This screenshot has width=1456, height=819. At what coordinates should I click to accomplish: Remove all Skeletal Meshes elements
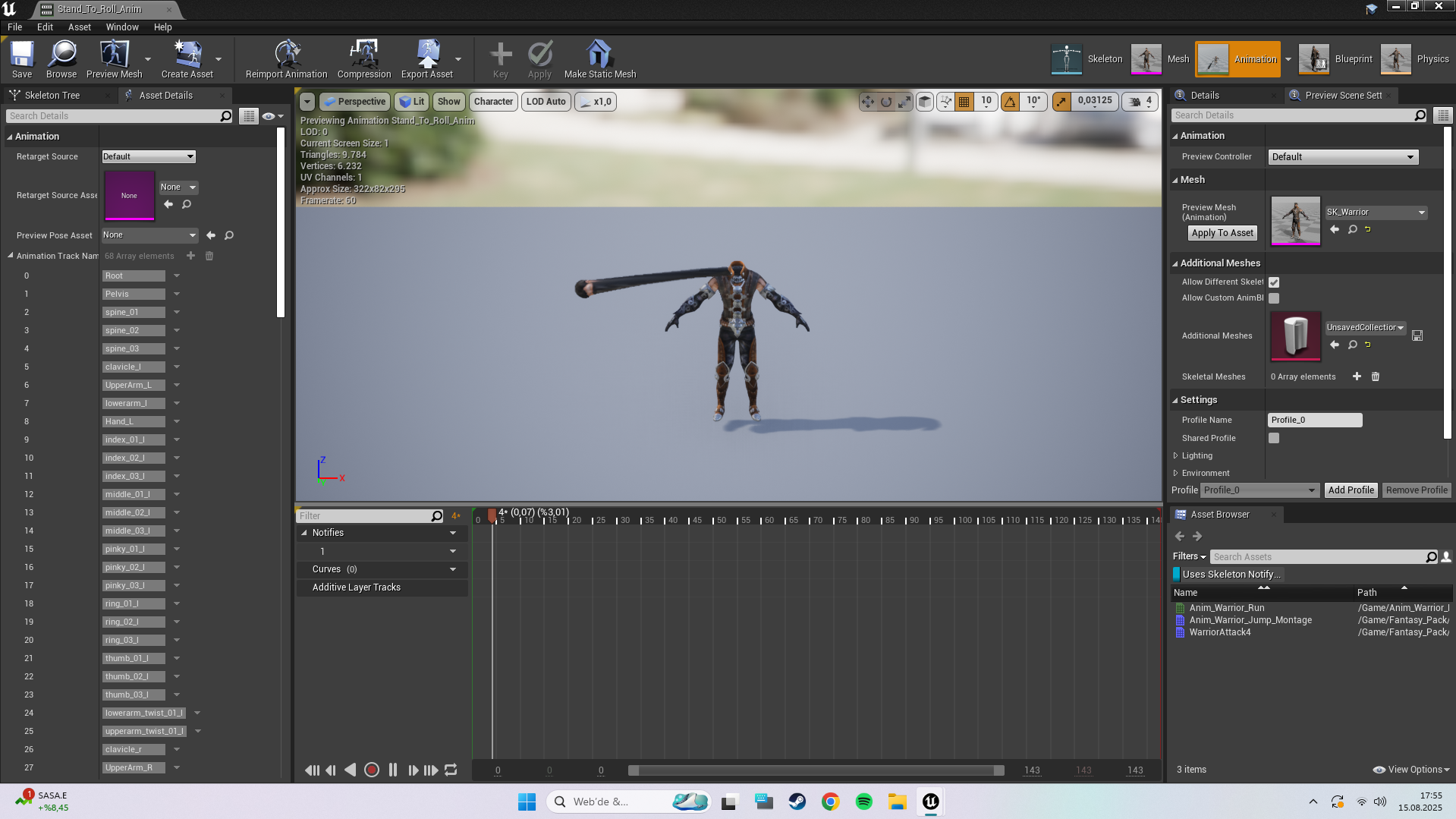pyautogui.click(x=1376, y=376)
